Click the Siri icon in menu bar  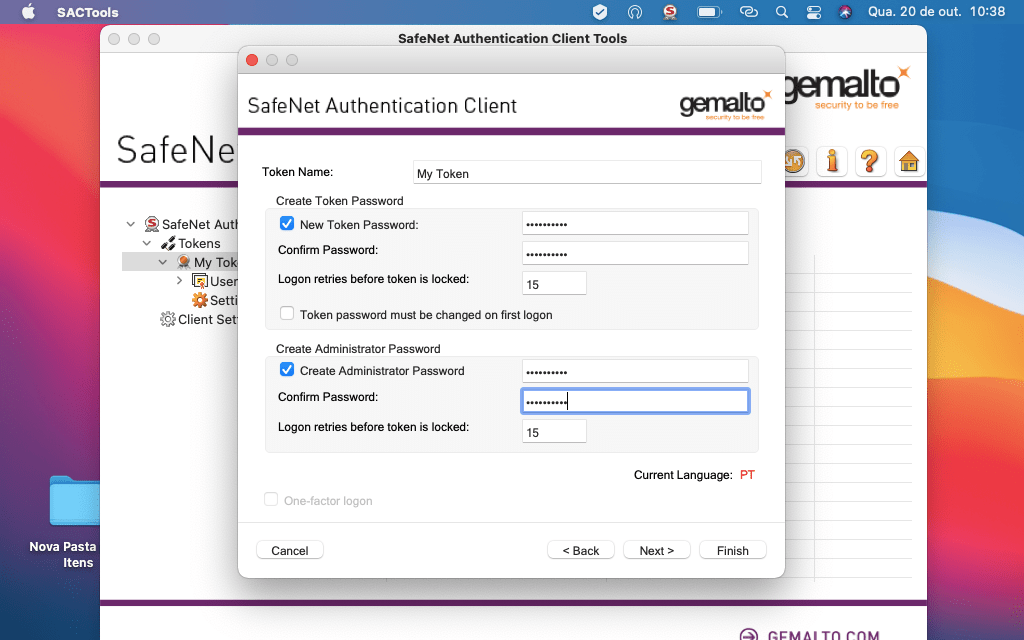(x=845, y=12)
